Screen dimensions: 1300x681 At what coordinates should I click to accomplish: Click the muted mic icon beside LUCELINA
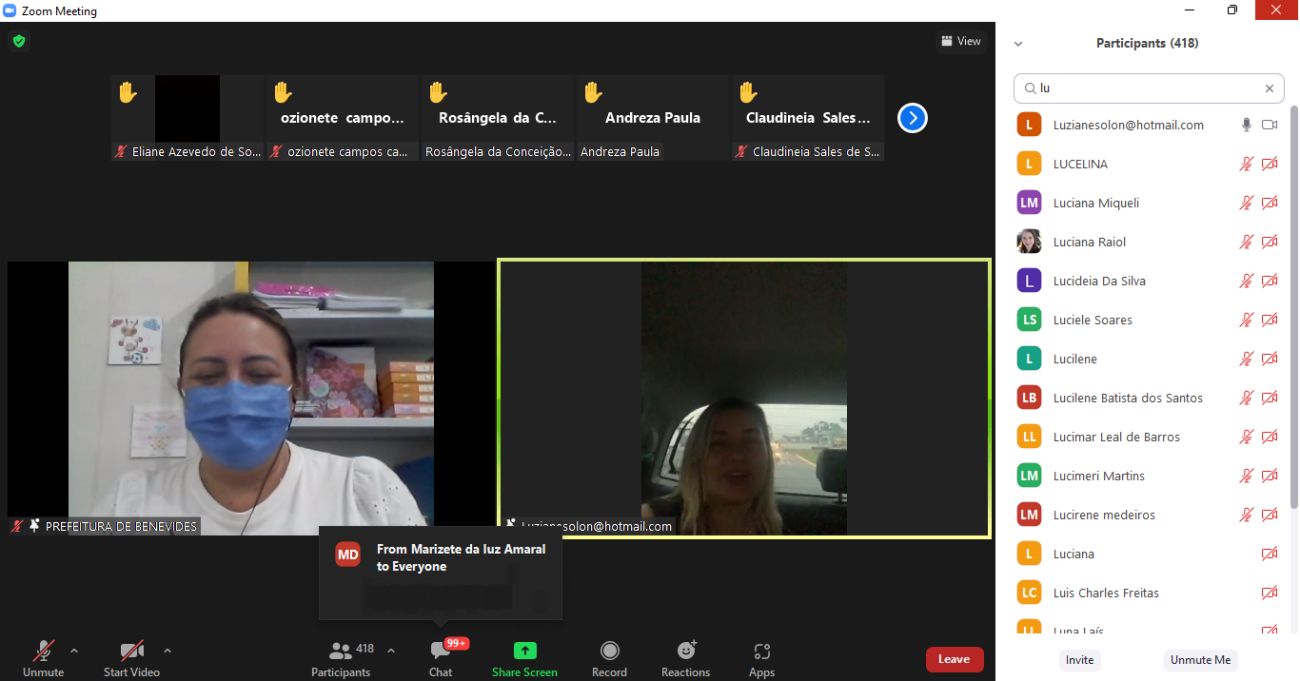coord(1246,164)
